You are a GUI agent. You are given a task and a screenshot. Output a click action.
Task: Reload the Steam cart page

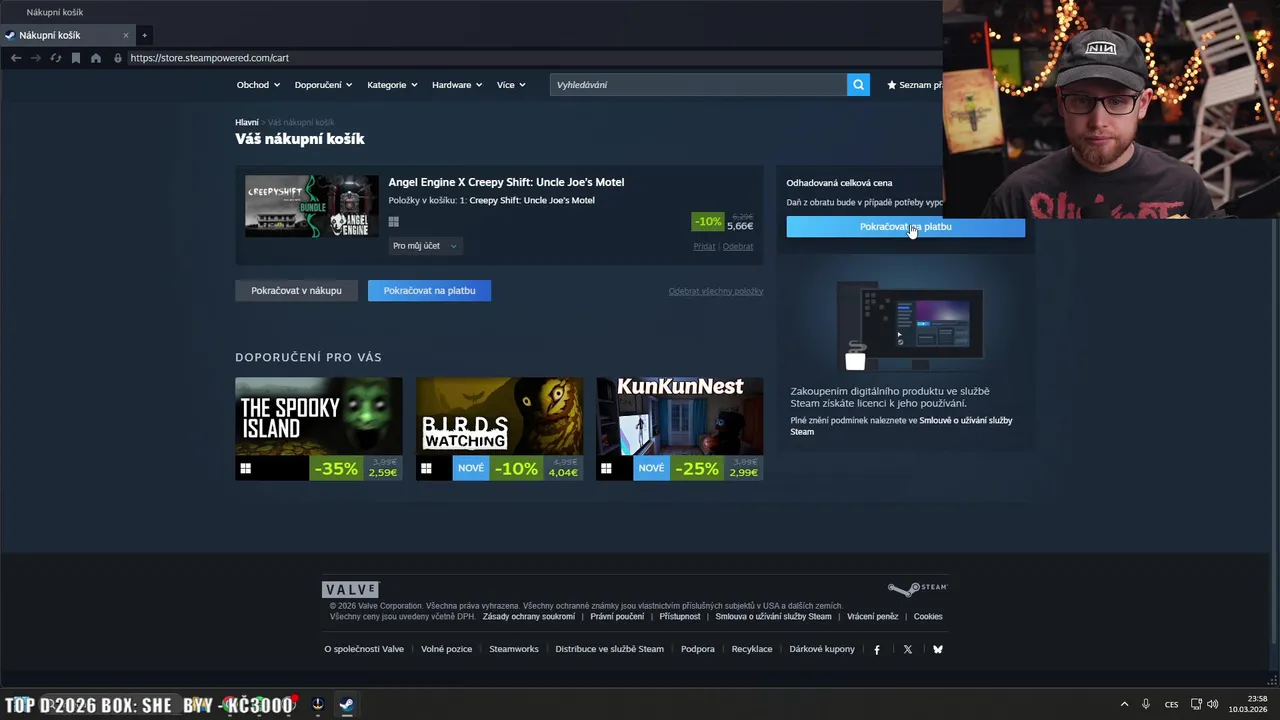[x=56, y=58]
